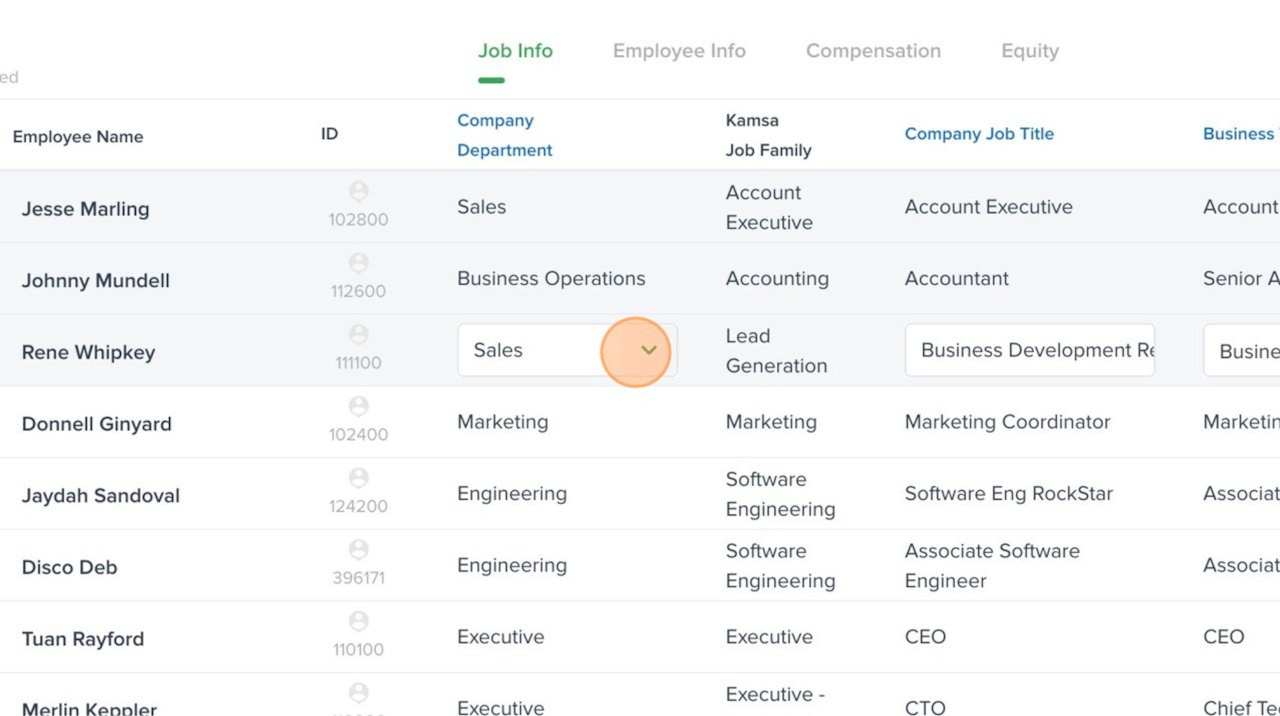Click the Kamsa Job Family column header

pyautogui.click(x=768, y=135)
